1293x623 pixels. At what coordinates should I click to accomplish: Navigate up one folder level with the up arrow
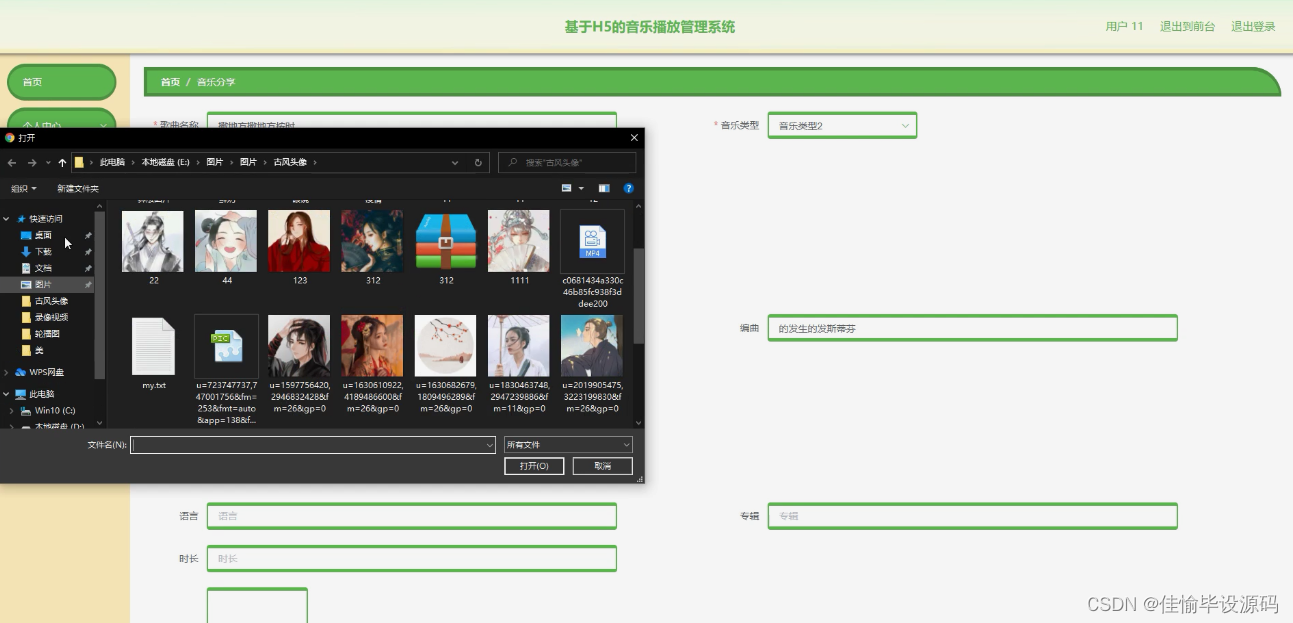(x=61, y=162)
